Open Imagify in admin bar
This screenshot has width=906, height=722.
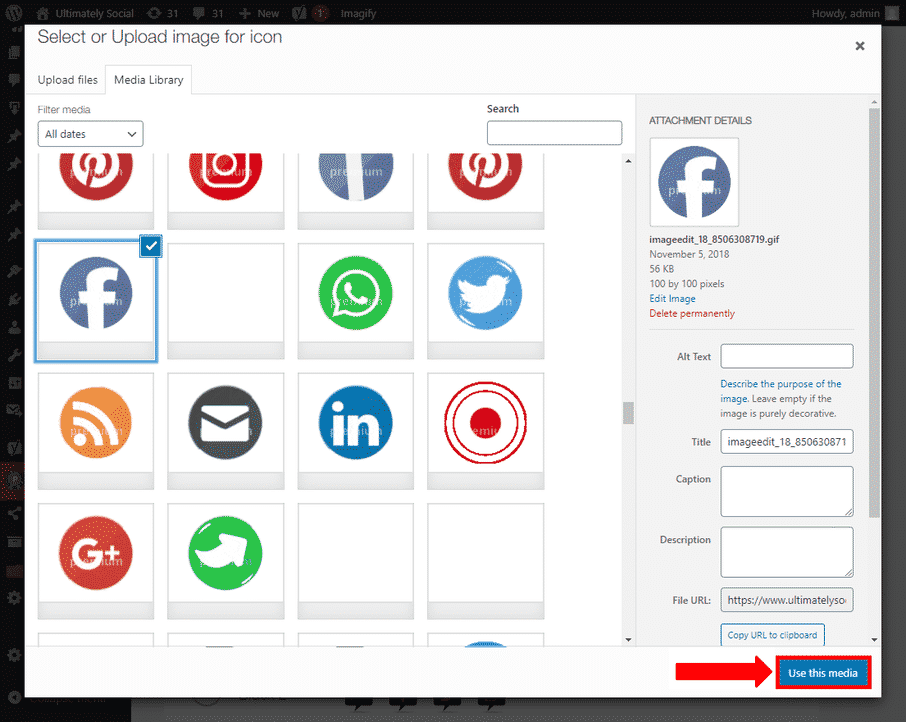[358, 13]
